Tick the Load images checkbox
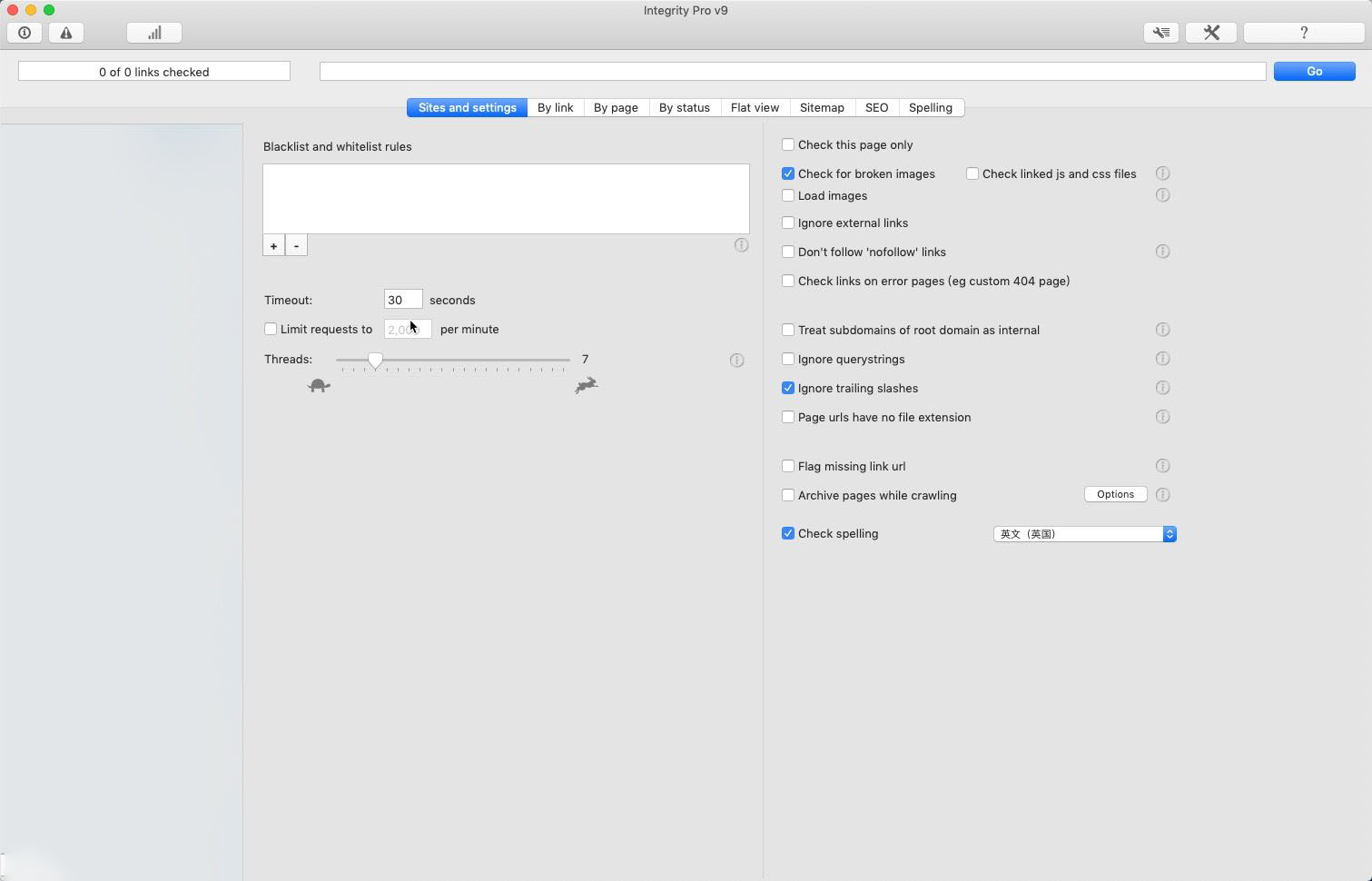The image size is (1372, 881). tap(788, 195)
